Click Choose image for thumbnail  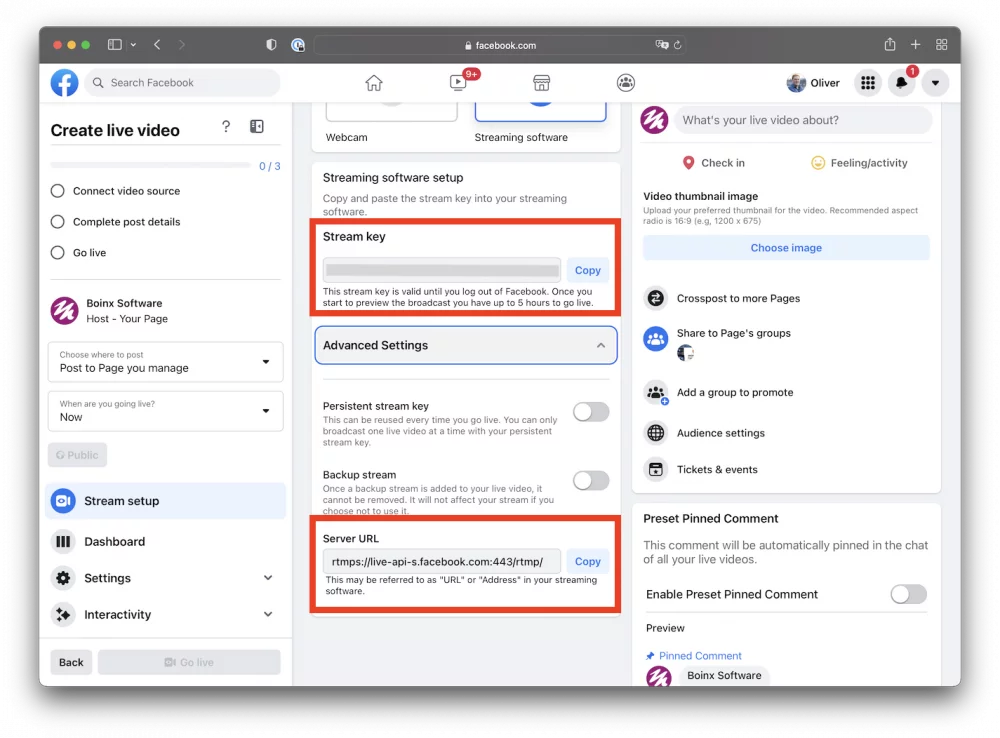coord(786,247)
